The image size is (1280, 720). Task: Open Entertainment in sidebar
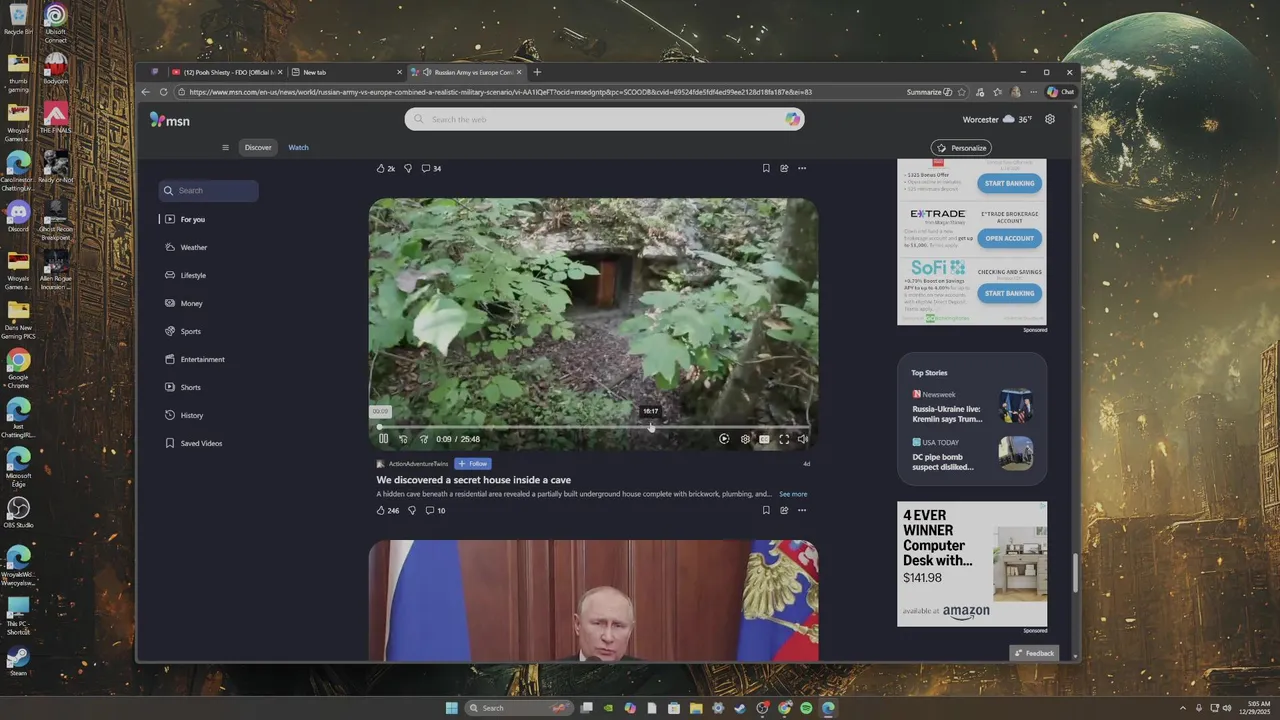202,359
